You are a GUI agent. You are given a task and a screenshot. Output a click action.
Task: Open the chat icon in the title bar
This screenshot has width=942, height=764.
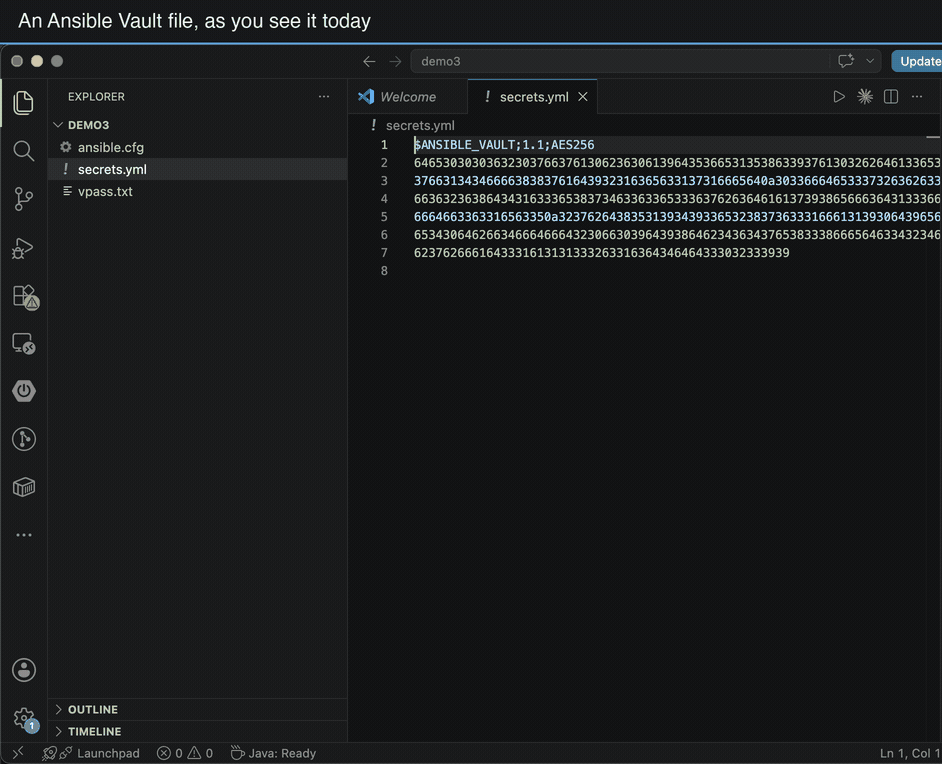click(846, 61)
